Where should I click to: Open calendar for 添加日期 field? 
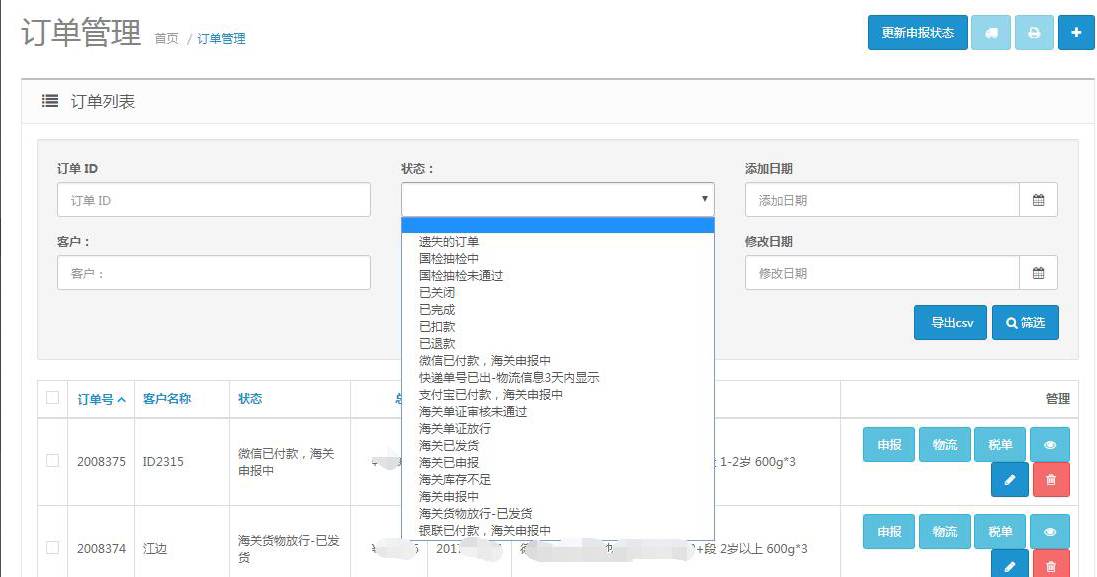[x=1038, y=200]
